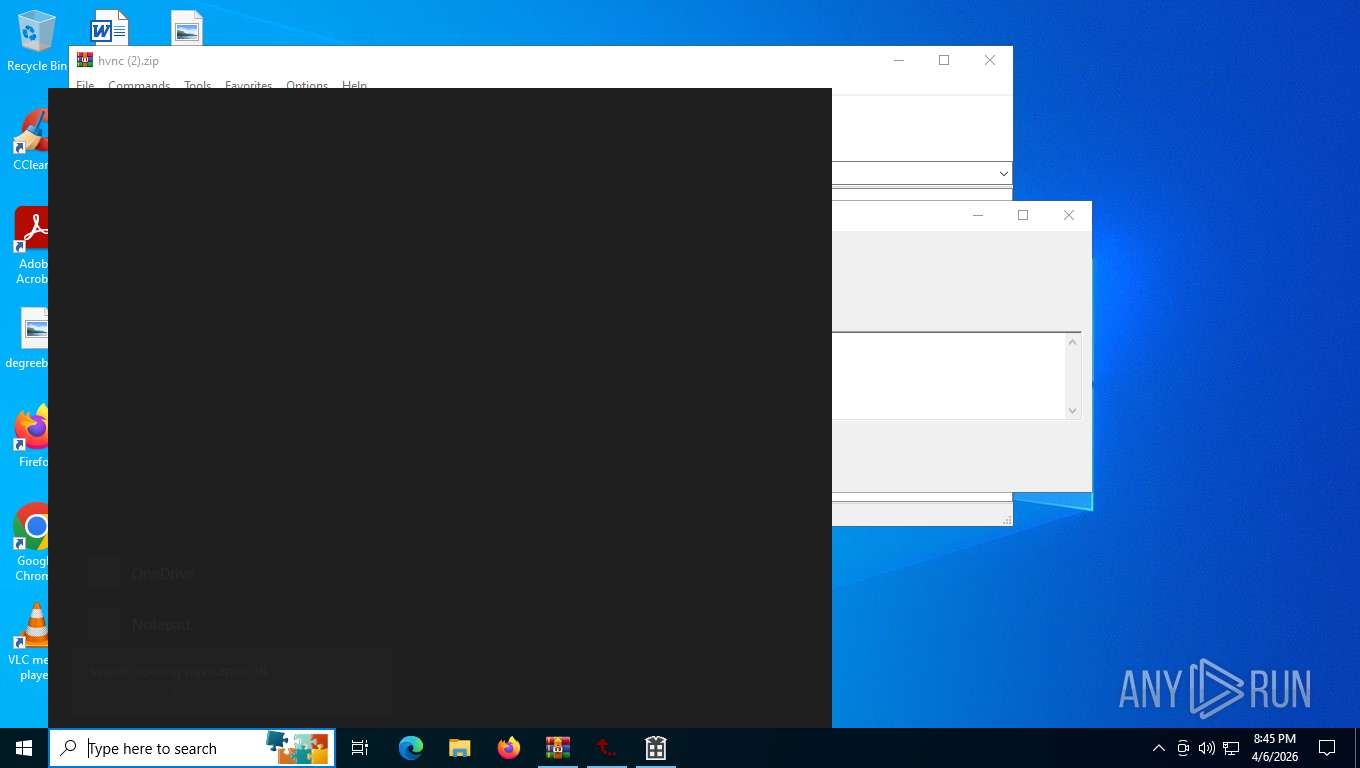The height and width of the screenshot is (768, 1360).
Task: Close the gray dialog window
Action: pos(1068,215)
